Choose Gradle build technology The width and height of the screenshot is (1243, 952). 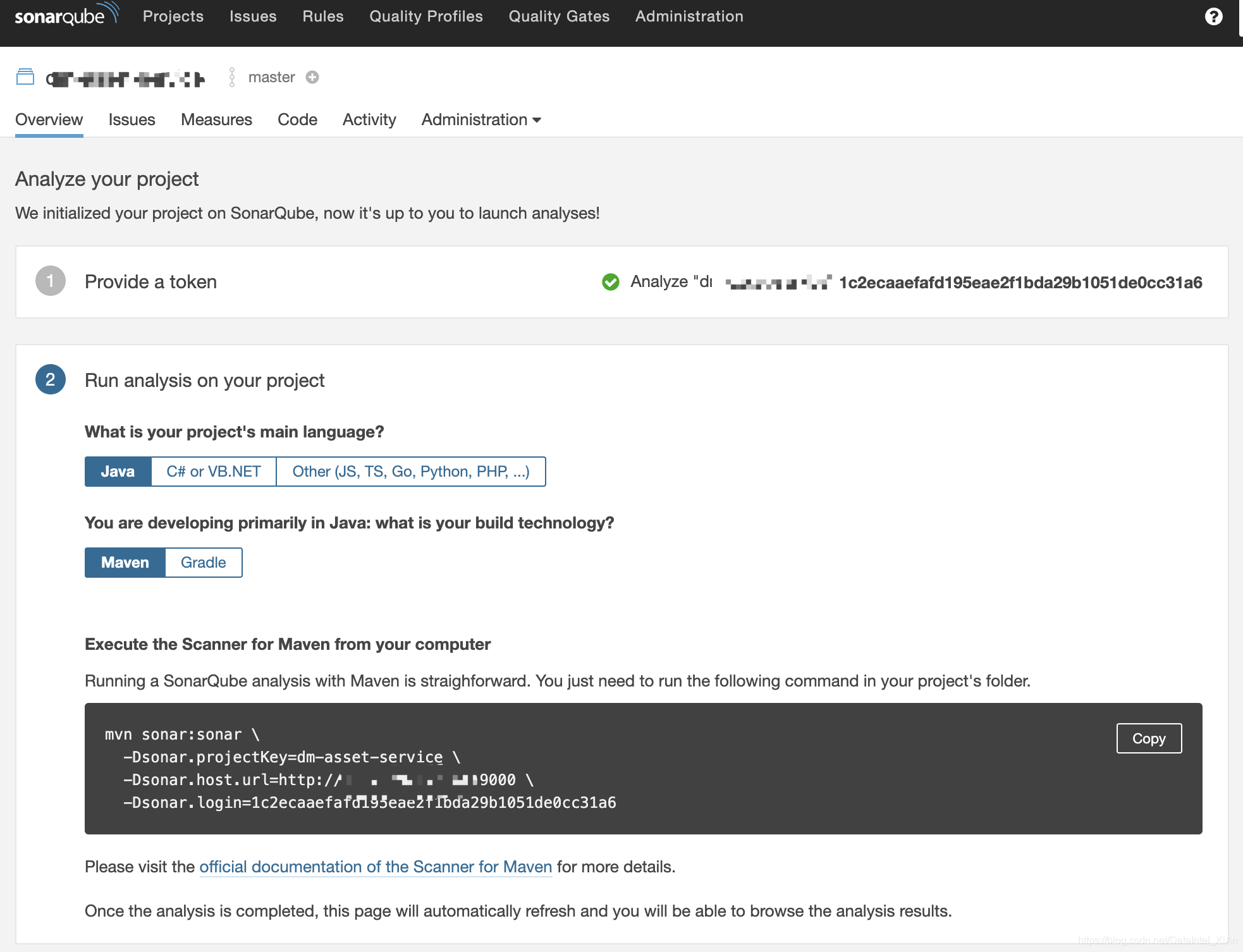pos(203,563)
